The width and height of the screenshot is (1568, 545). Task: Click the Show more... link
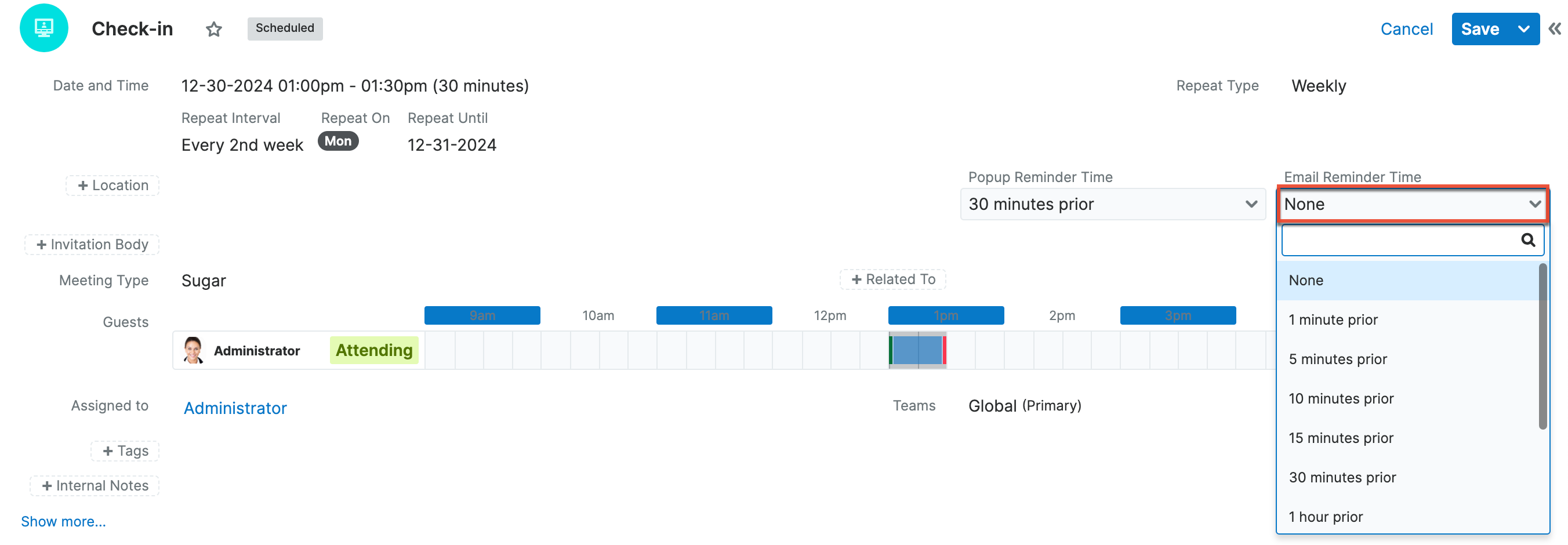[x=63, y=521]
